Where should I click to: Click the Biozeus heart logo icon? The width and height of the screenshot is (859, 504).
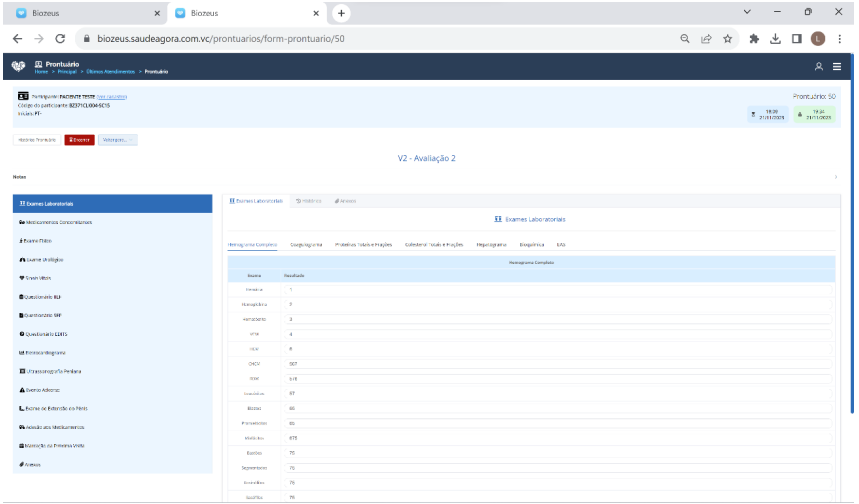(17, 66)
